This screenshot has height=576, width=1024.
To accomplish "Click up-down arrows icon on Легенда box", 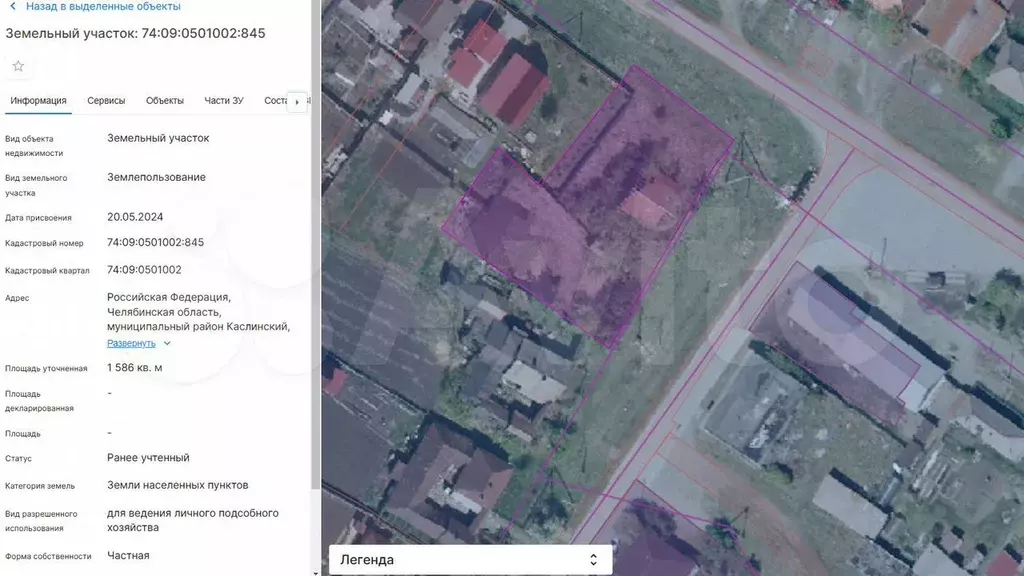I will click(593, 560).
